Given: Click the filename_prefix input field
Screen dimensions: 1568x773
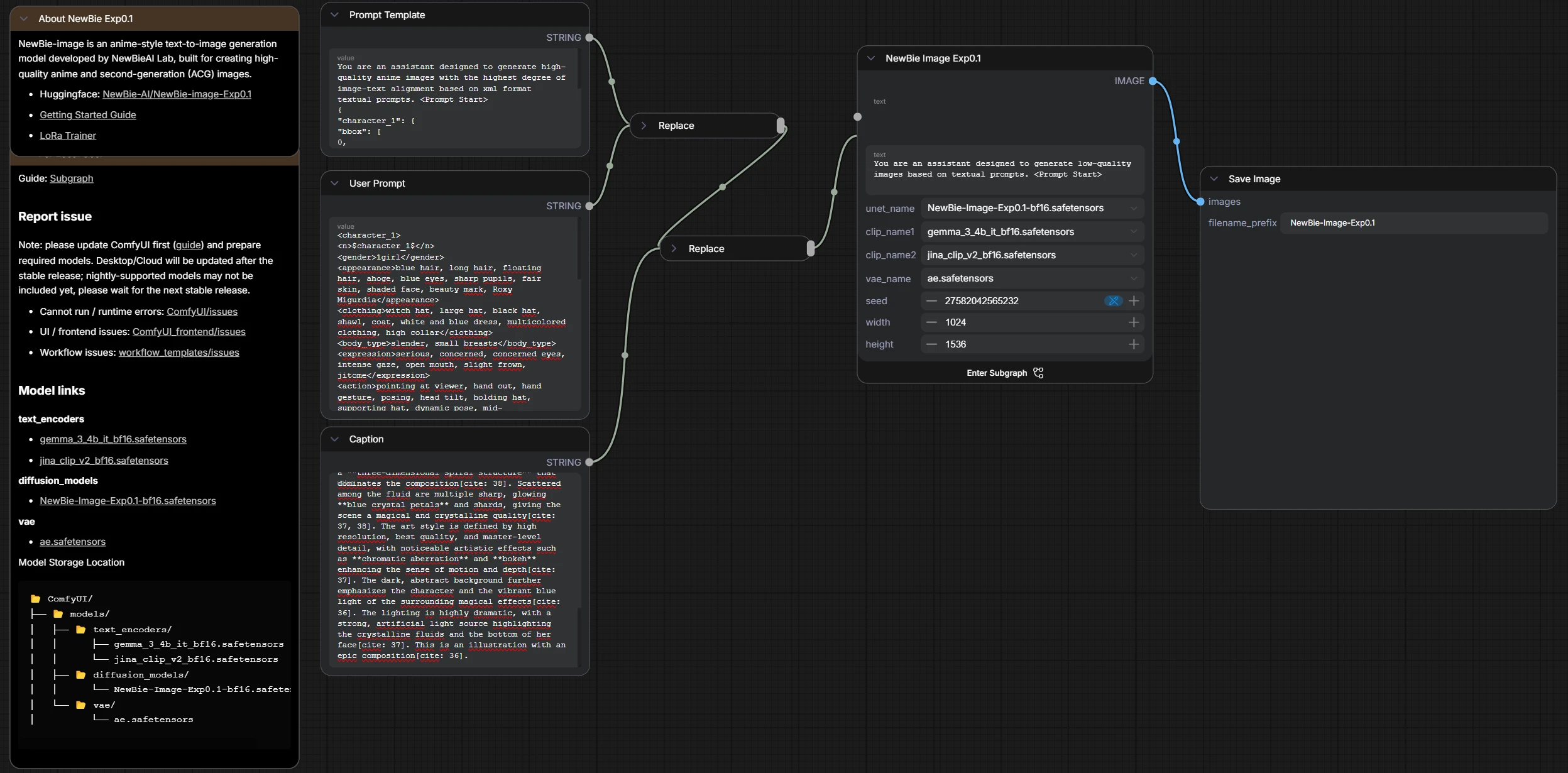Looking at the screenshot, I should click(x=1413, y=223).
